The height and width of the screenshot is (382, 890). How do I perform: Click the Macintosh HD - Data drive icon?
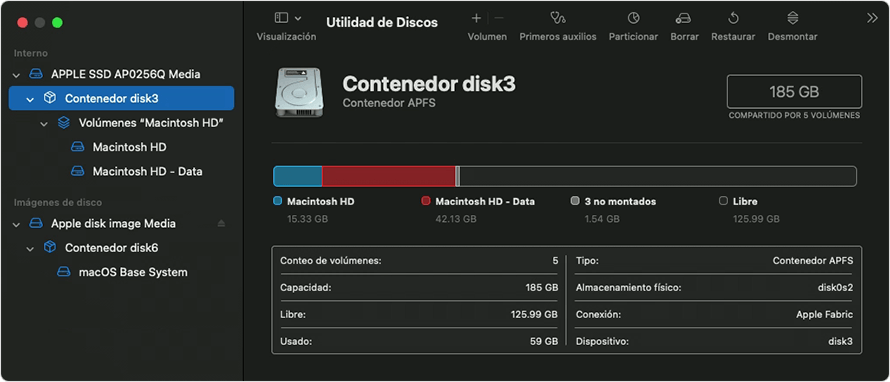[x=77, y=171]
